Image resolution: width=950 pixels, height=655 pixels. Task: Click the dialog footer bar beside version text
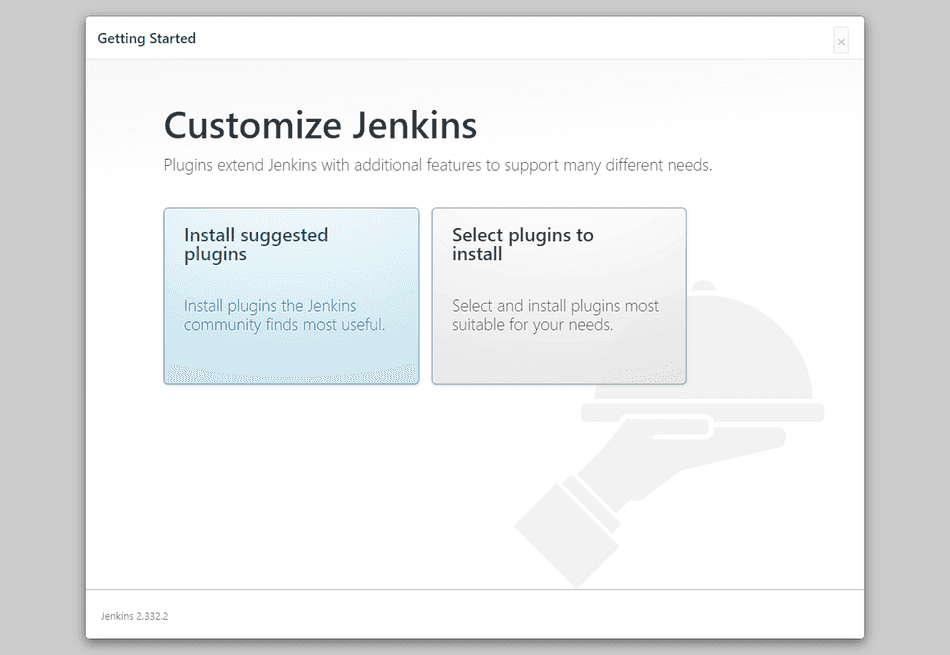(500, 615)
